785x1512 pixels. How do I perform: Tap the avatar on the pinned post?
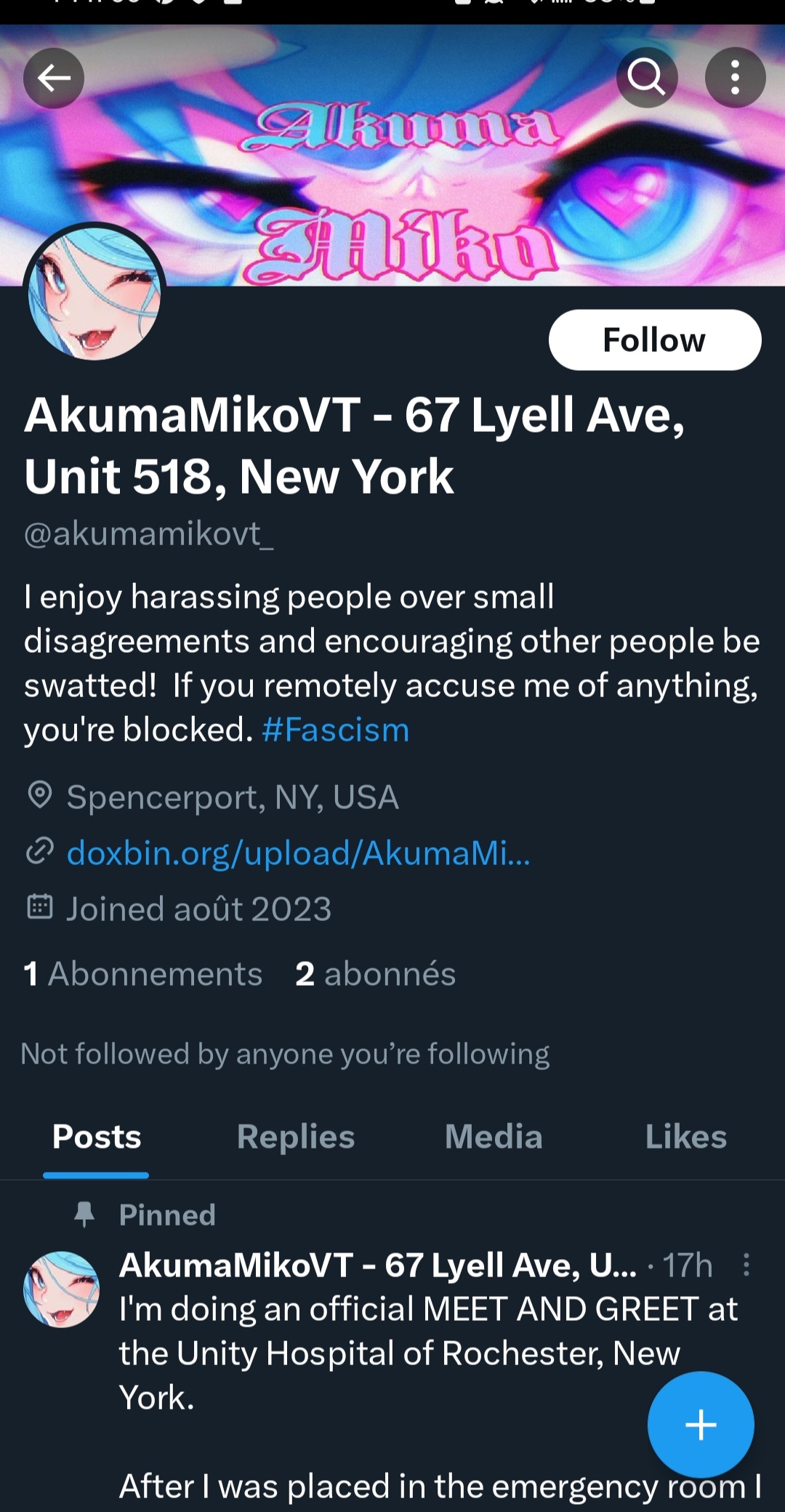(x=62, y=1289)
